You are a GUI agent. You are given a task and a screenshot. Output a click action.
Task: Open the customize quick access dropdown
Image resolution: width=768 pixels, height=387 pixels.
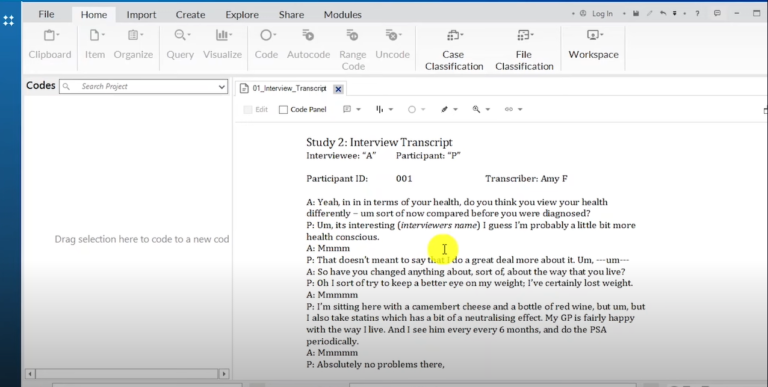tap(674, 14)
